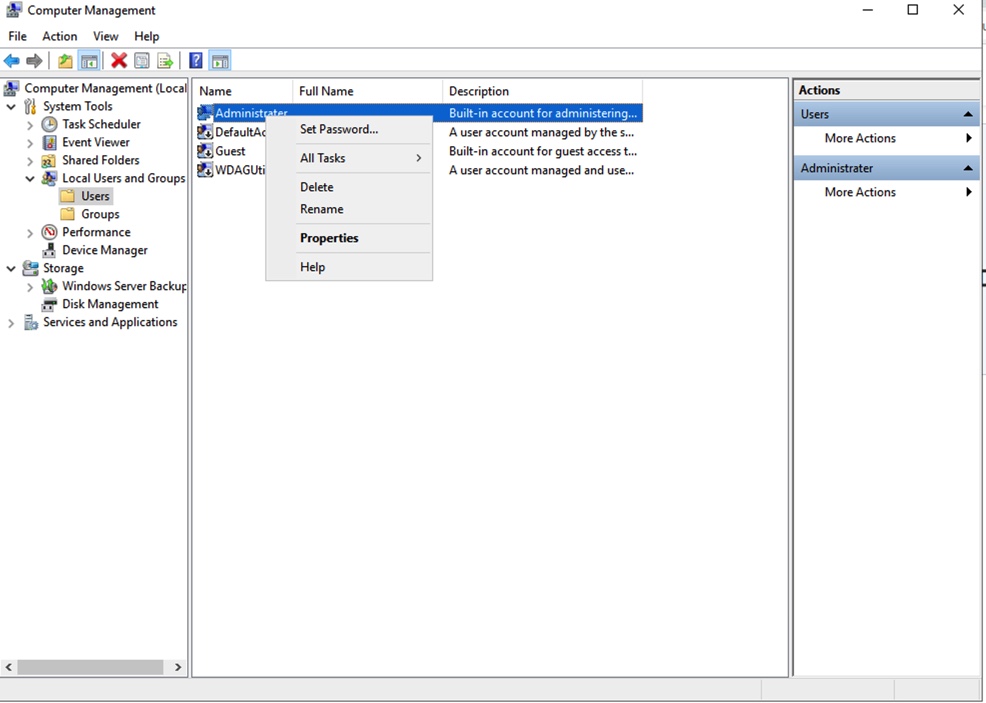986x703 pixels.
Task: Open the Action menu
Action: 59,36
